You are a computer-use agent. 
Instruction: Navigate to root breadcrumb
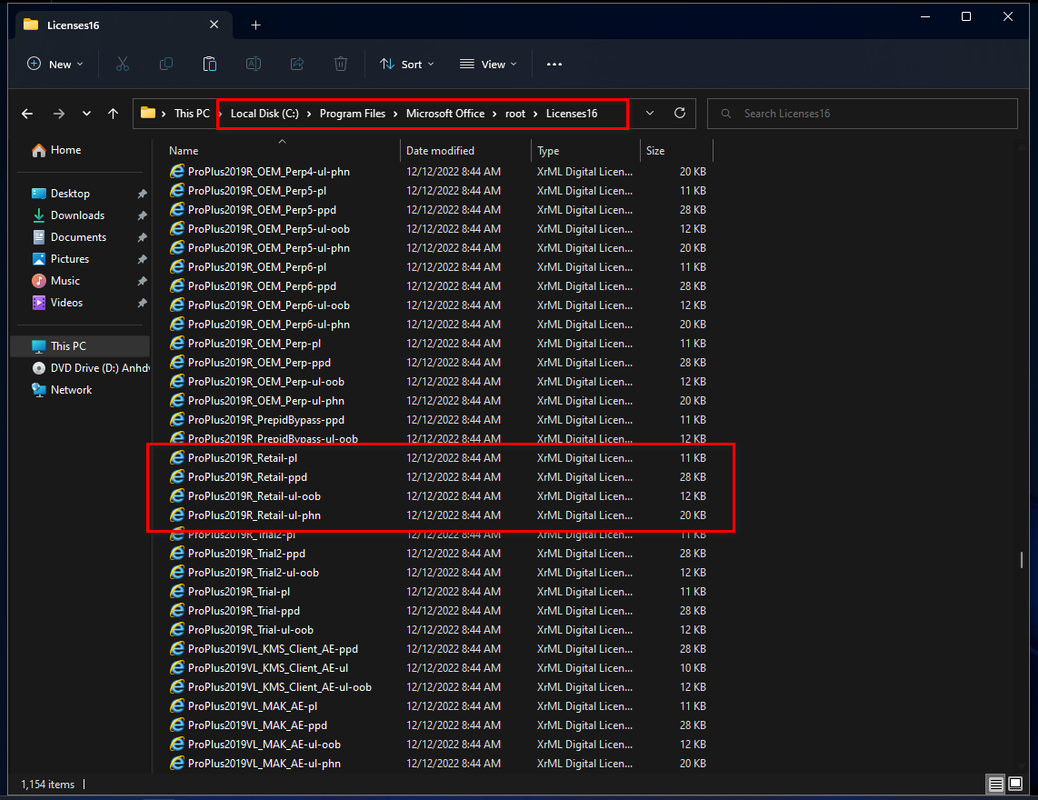click(515, 113)
